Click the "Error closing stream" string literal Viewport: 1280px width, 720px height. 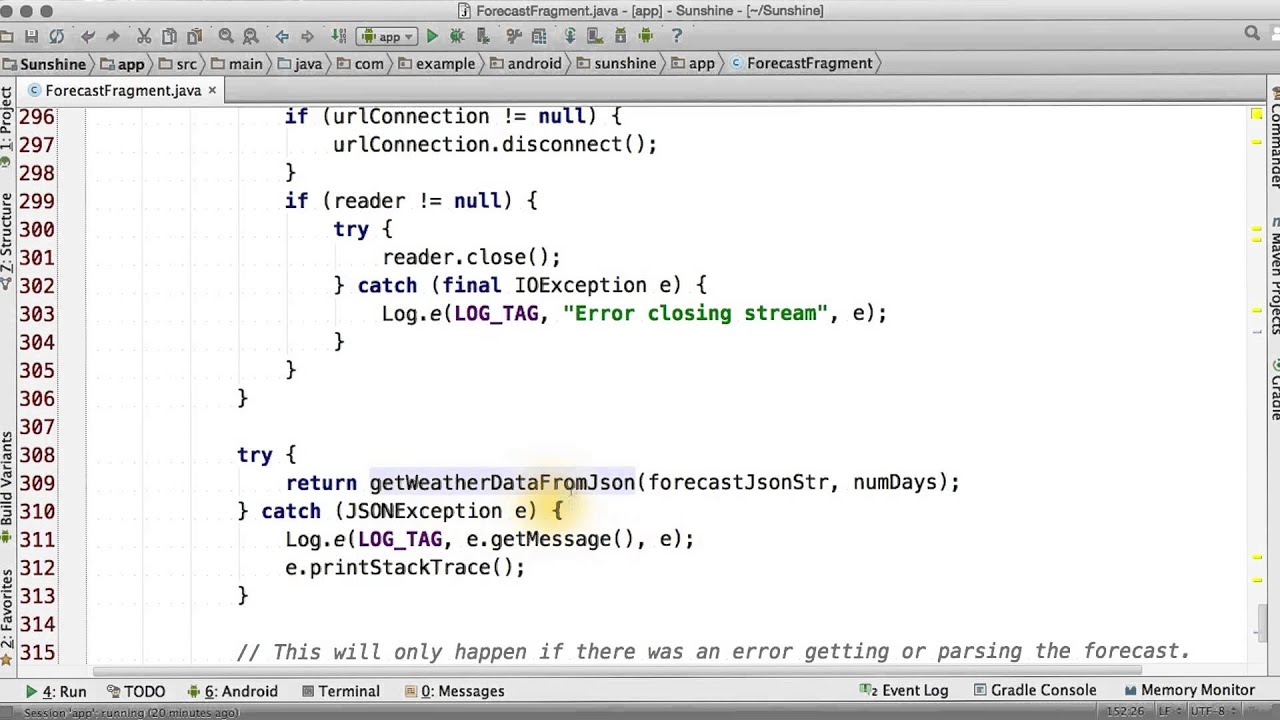[x=695, y=313]
